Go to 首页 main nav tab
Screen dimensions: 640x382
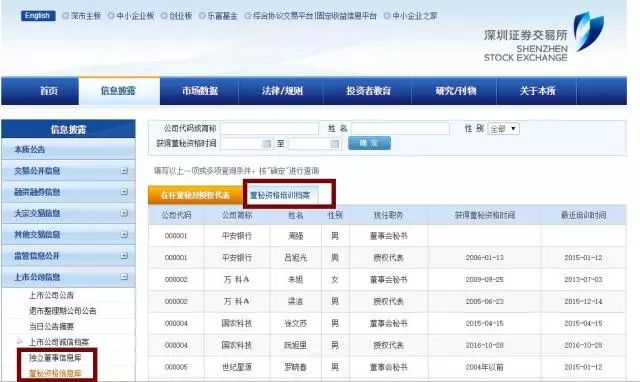point(49,91)
